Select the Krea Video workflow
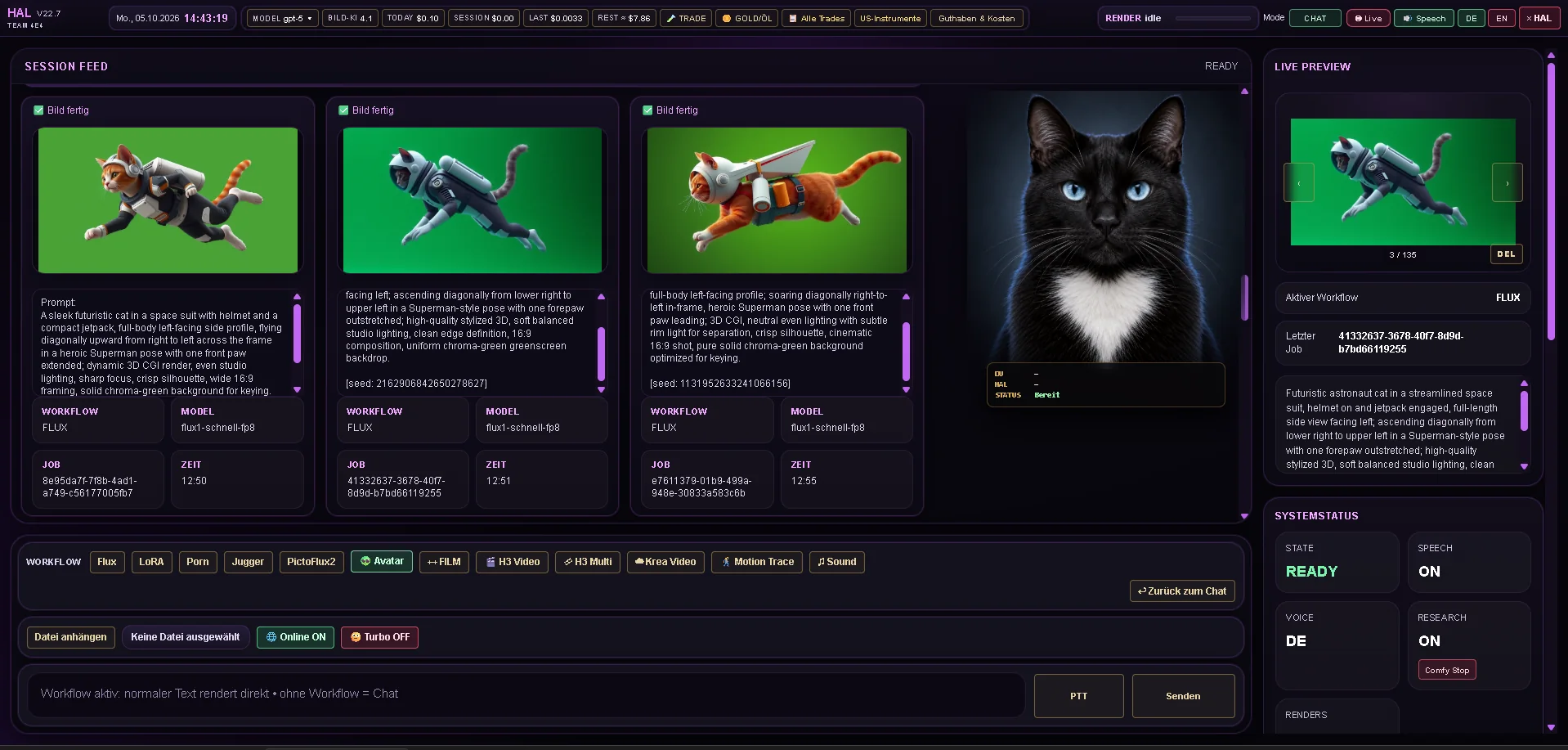 tap(665, 562)
